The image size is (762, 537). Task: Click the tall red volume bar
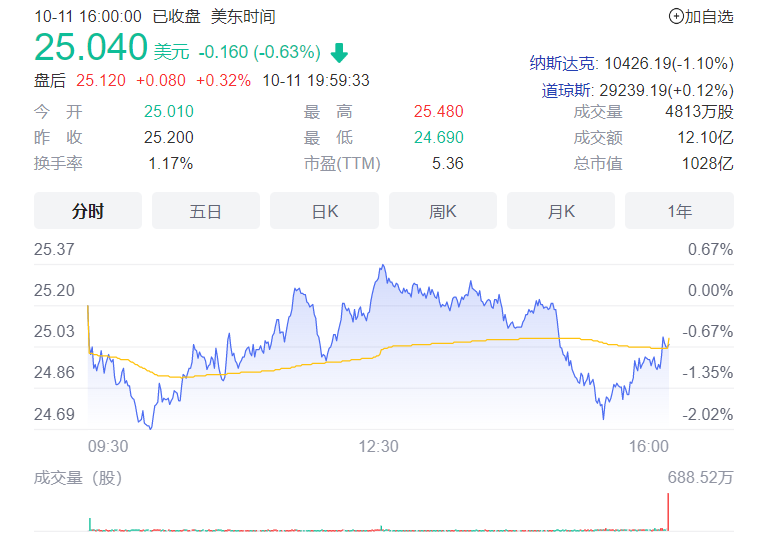(667, 512)
